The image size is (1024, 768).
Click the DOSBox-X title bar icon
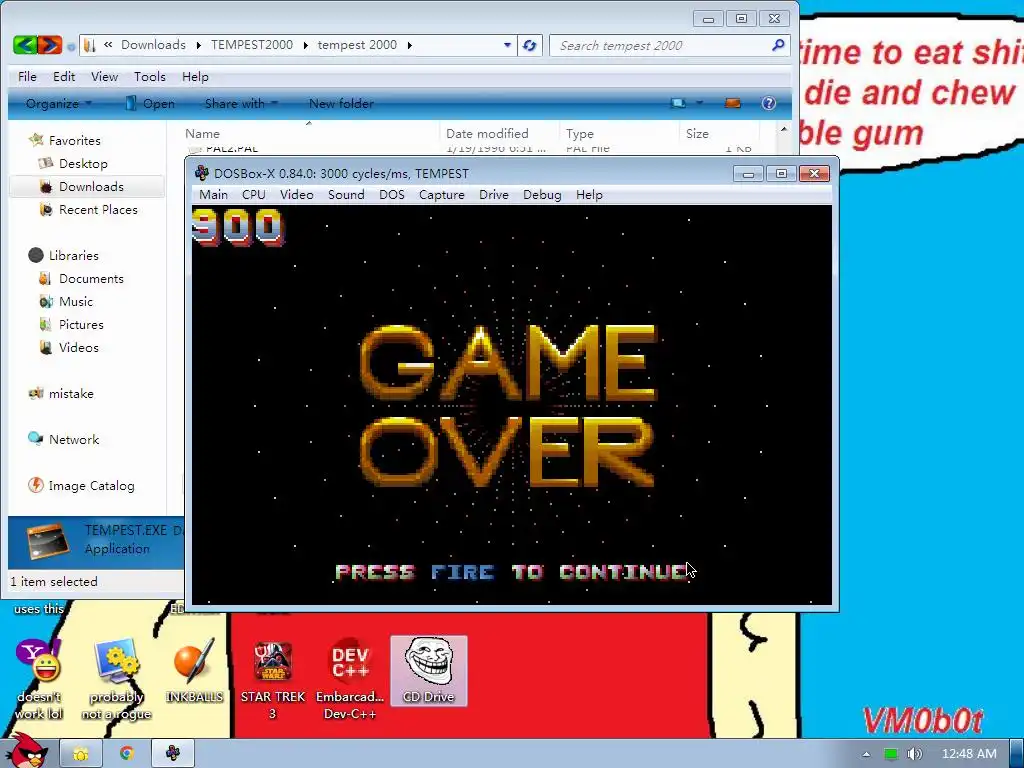point(202,173)
